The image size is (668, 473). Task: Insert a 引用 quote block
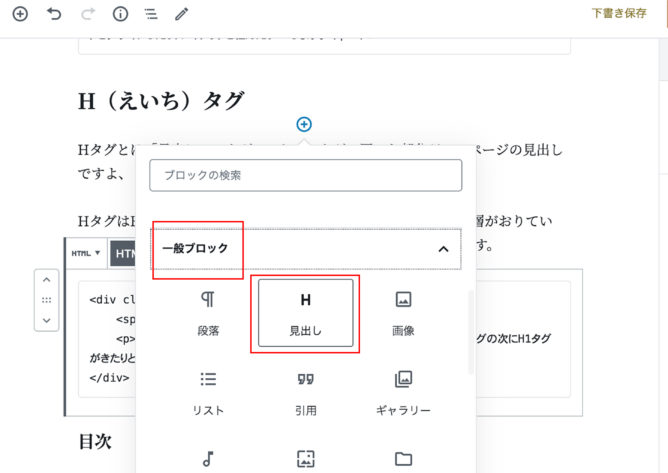tap(305, 393)
